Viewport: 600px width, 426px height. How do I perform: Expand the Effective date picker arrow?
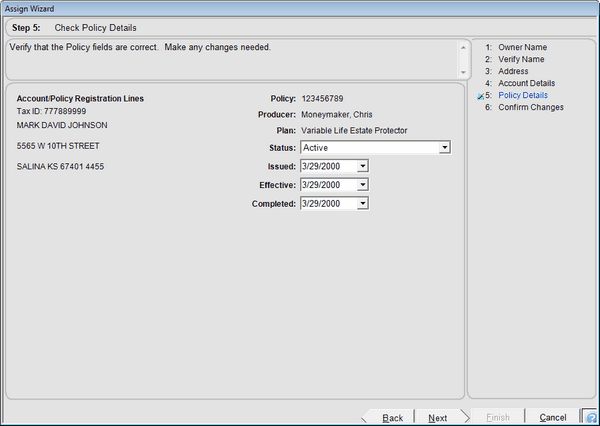point(363,185)
